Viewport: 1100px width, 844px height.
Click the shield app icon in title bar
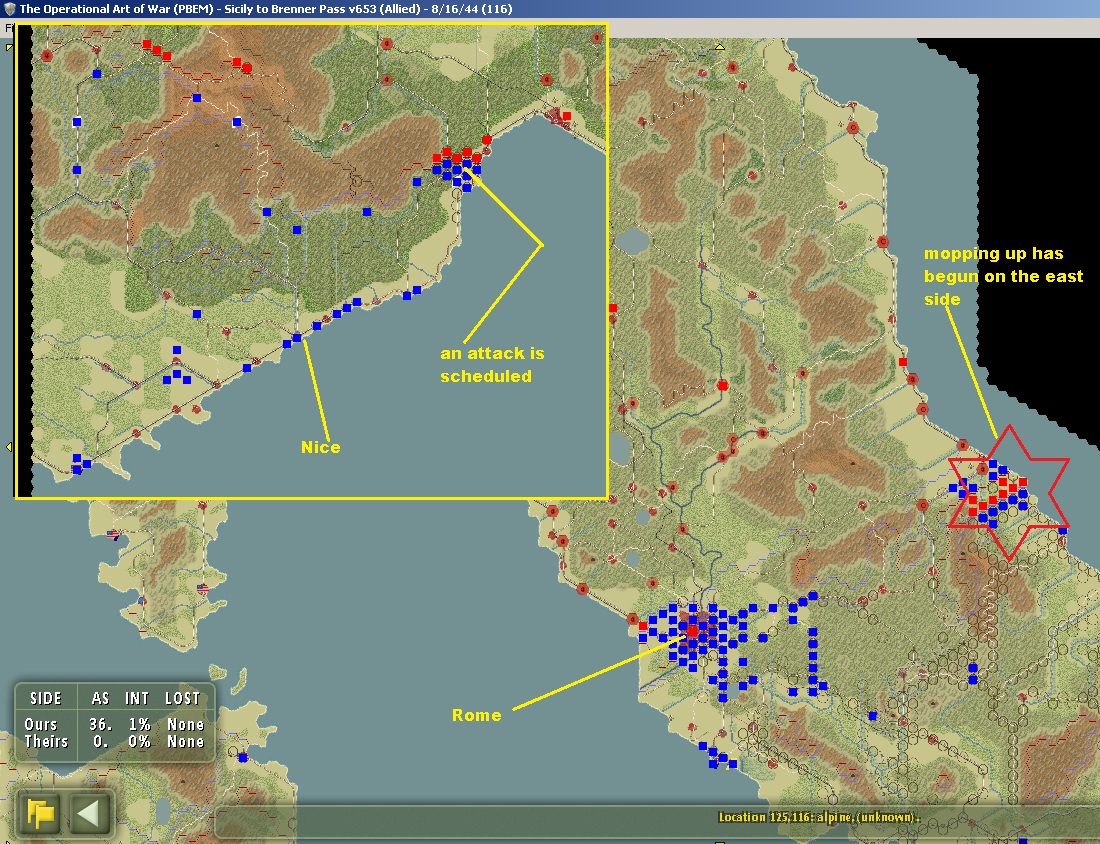click(x=9, y=9)
